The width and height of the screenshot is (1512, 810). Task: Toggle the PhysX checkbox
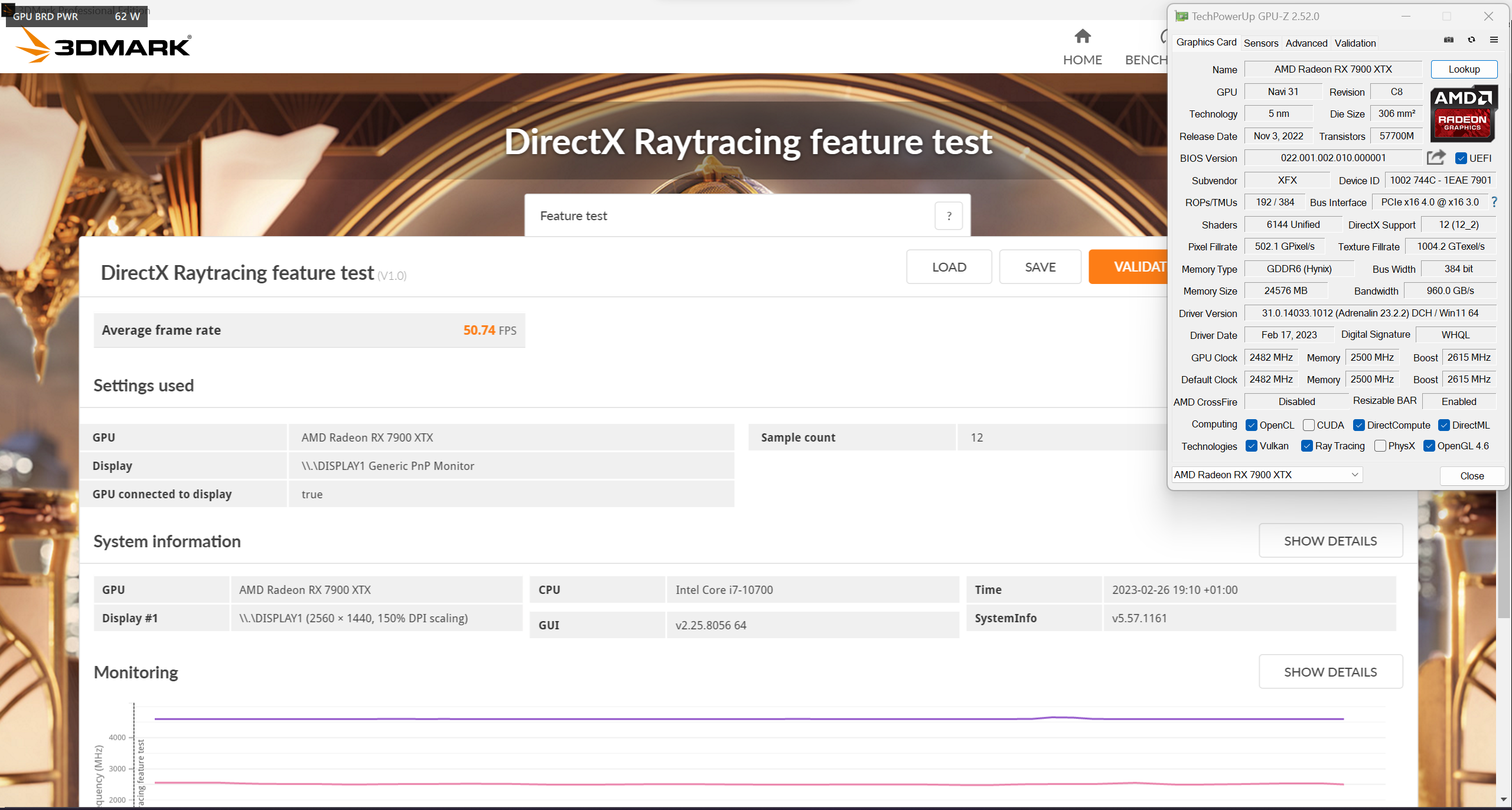(x=1380, y=446)
